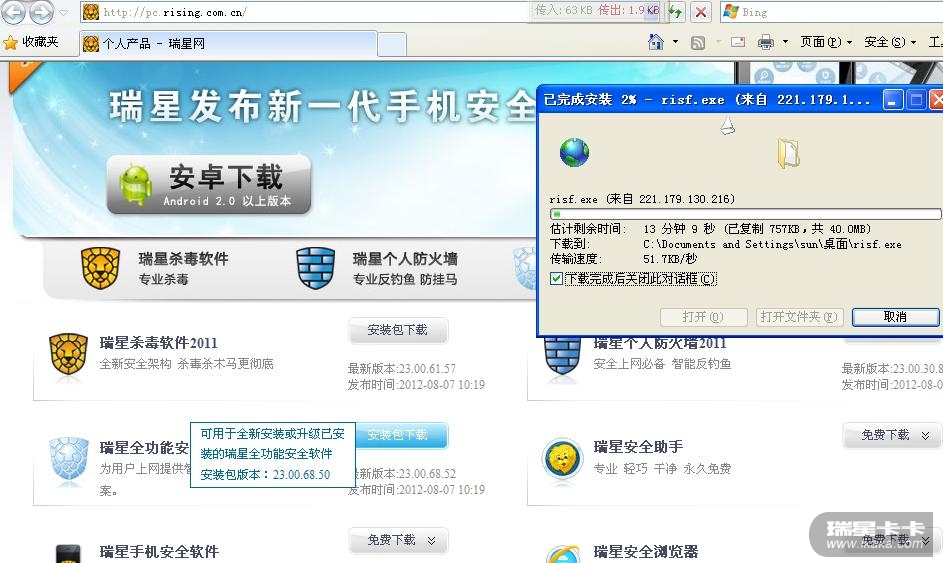Viewport: 943px width, 563px height.
Task: Uncheck 下载完成后关闭此对话框 checkbox
Action: (556, 278)
